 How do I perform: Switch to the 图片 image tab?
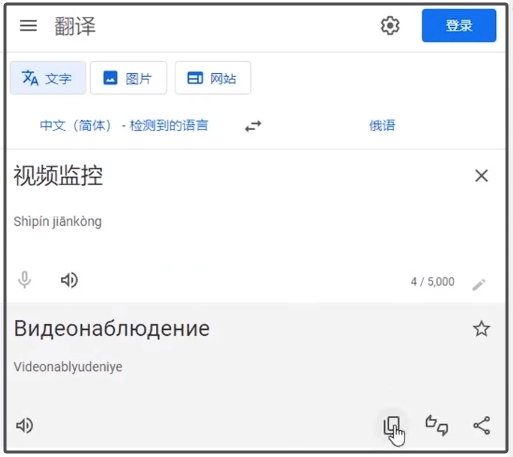(128, 78)
